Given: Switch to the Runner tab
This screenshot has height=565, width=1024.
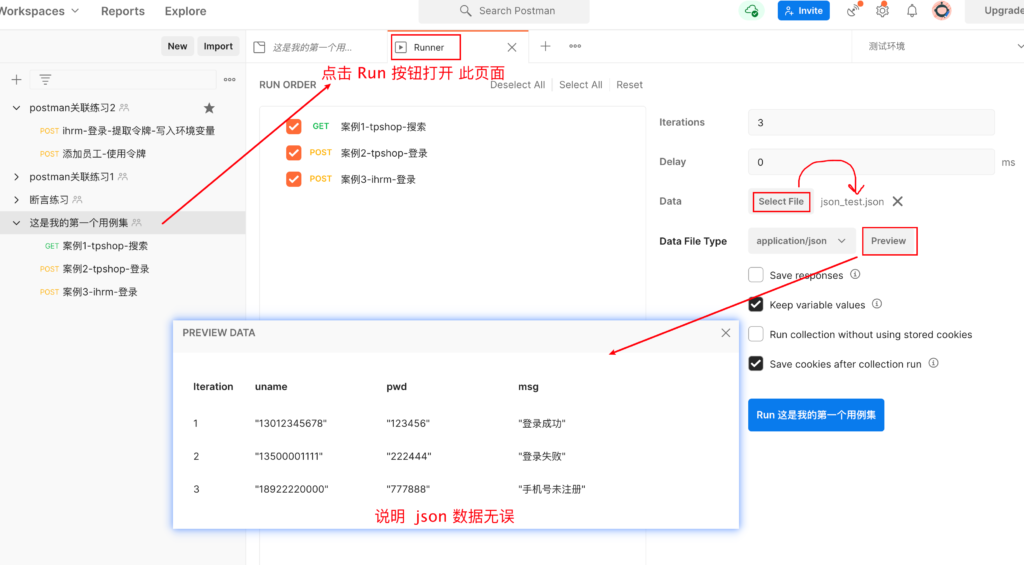Looking at the screenshot, I should tap(428, 47).
